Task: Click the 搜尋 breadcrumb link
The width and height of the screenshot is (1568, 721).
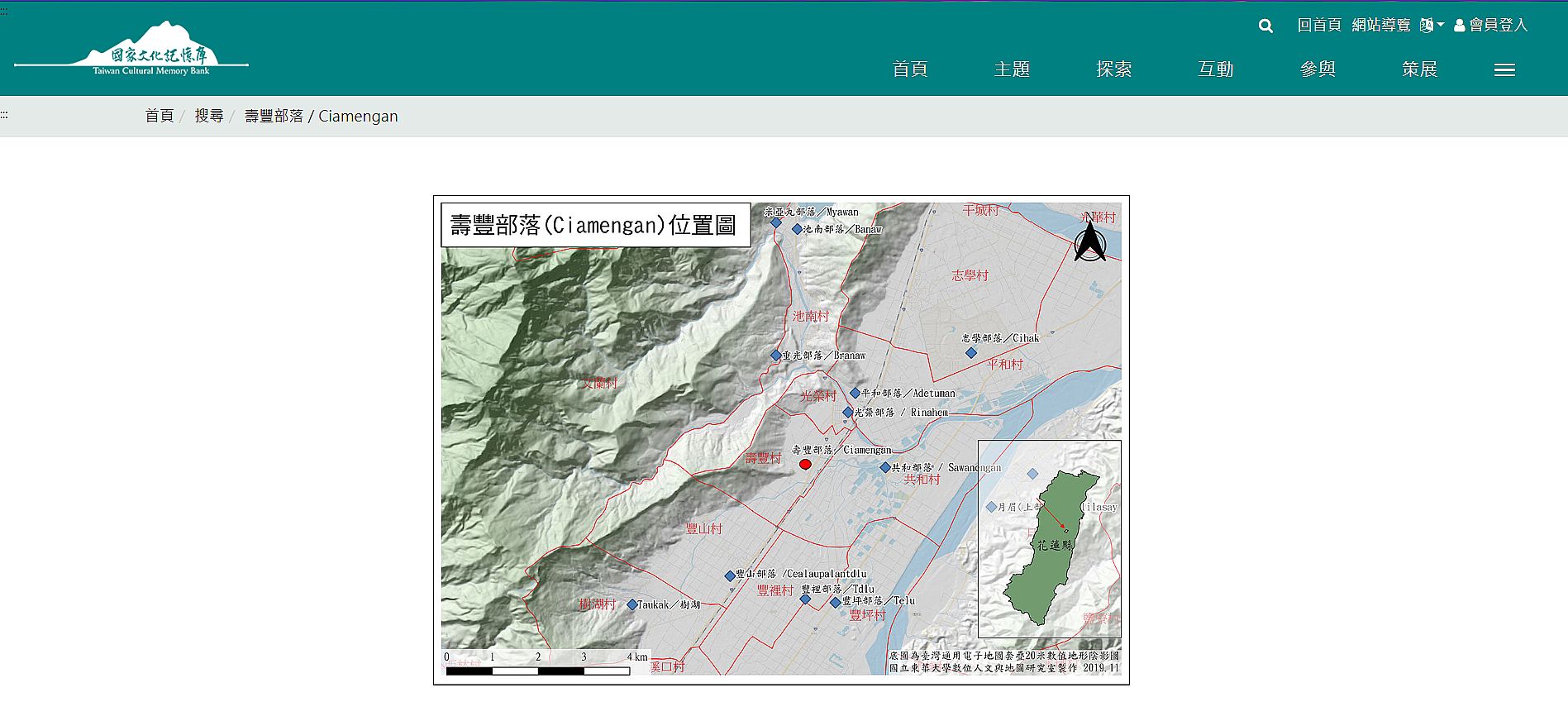Action: 209,117
